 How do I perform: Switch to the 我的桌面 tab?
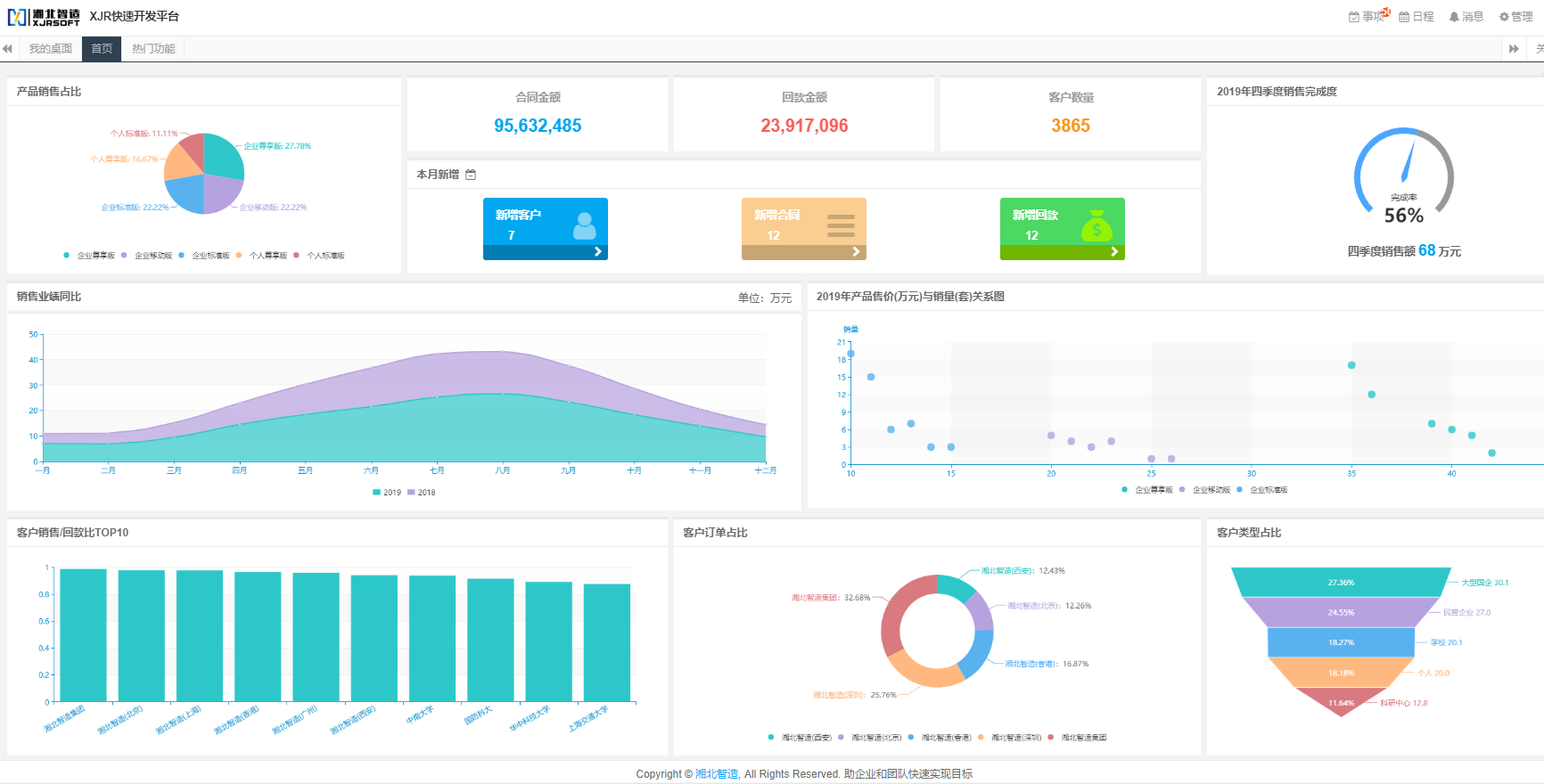tap(50, 49)
